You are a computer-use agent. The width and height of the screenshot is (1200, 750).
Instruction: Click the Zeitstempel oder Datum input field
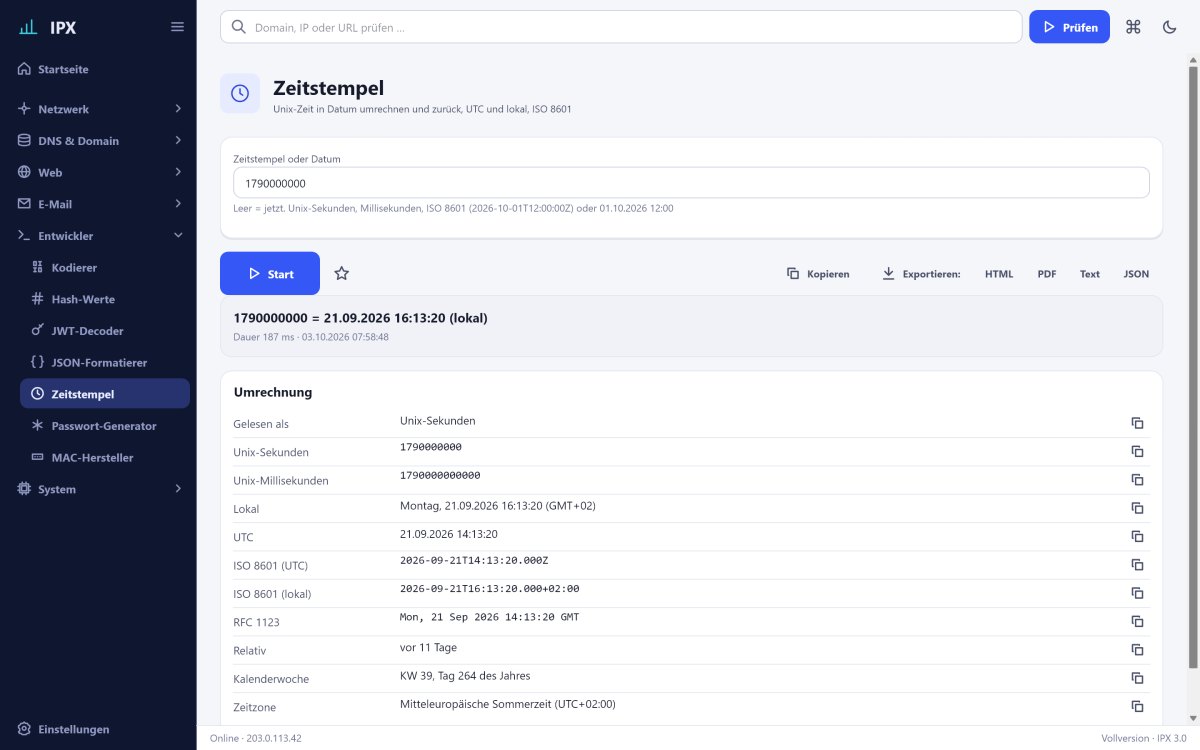coord(691,183)
